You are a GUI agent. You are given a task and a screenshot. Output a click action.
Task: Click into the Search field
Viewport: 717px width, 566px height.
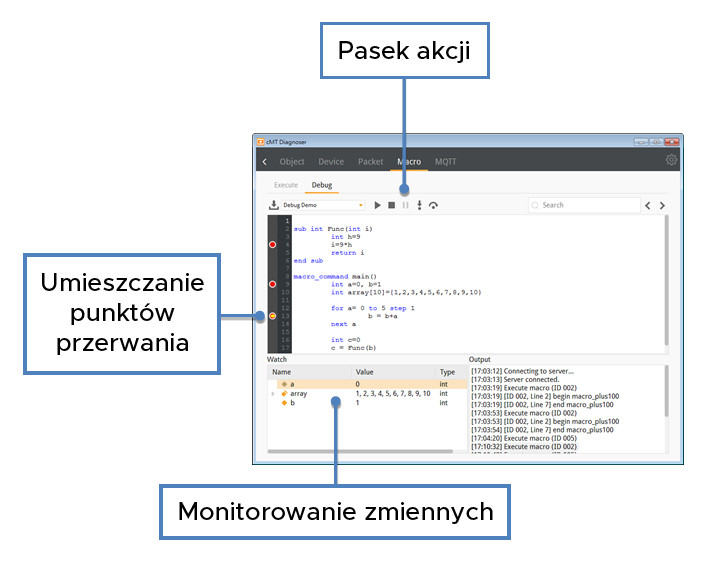584,205
